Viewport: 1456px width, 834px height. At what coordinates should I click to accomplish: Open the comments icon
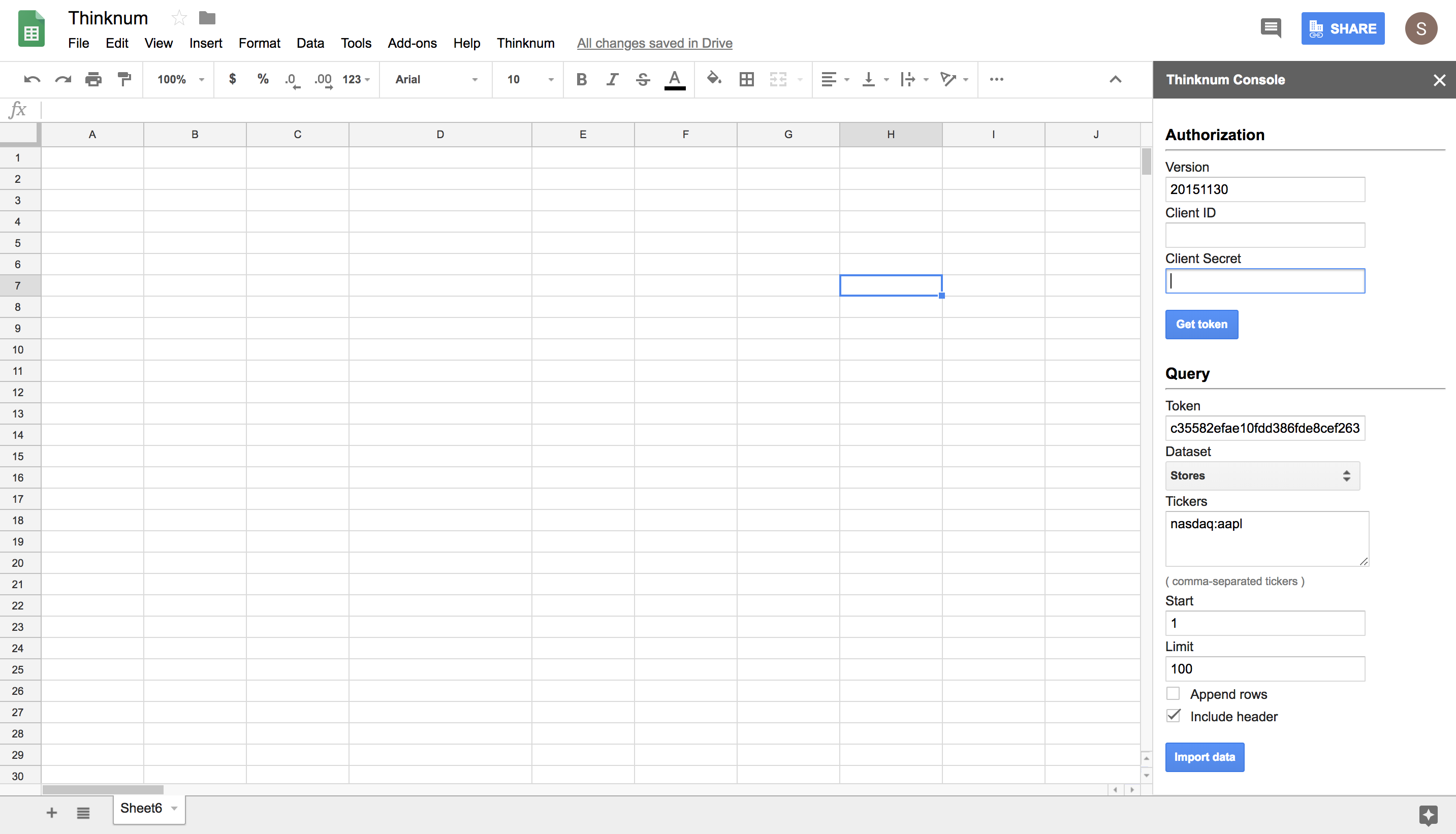[1271, 28]
